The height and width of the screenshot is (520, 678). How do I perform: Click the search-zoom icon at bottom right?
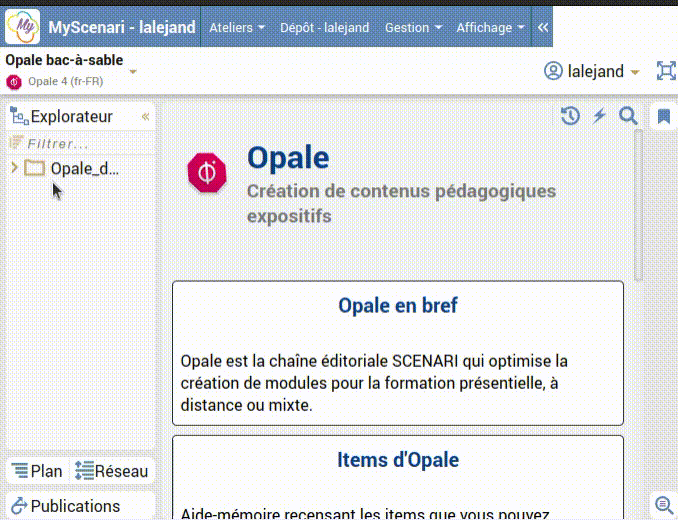[664, 505]
